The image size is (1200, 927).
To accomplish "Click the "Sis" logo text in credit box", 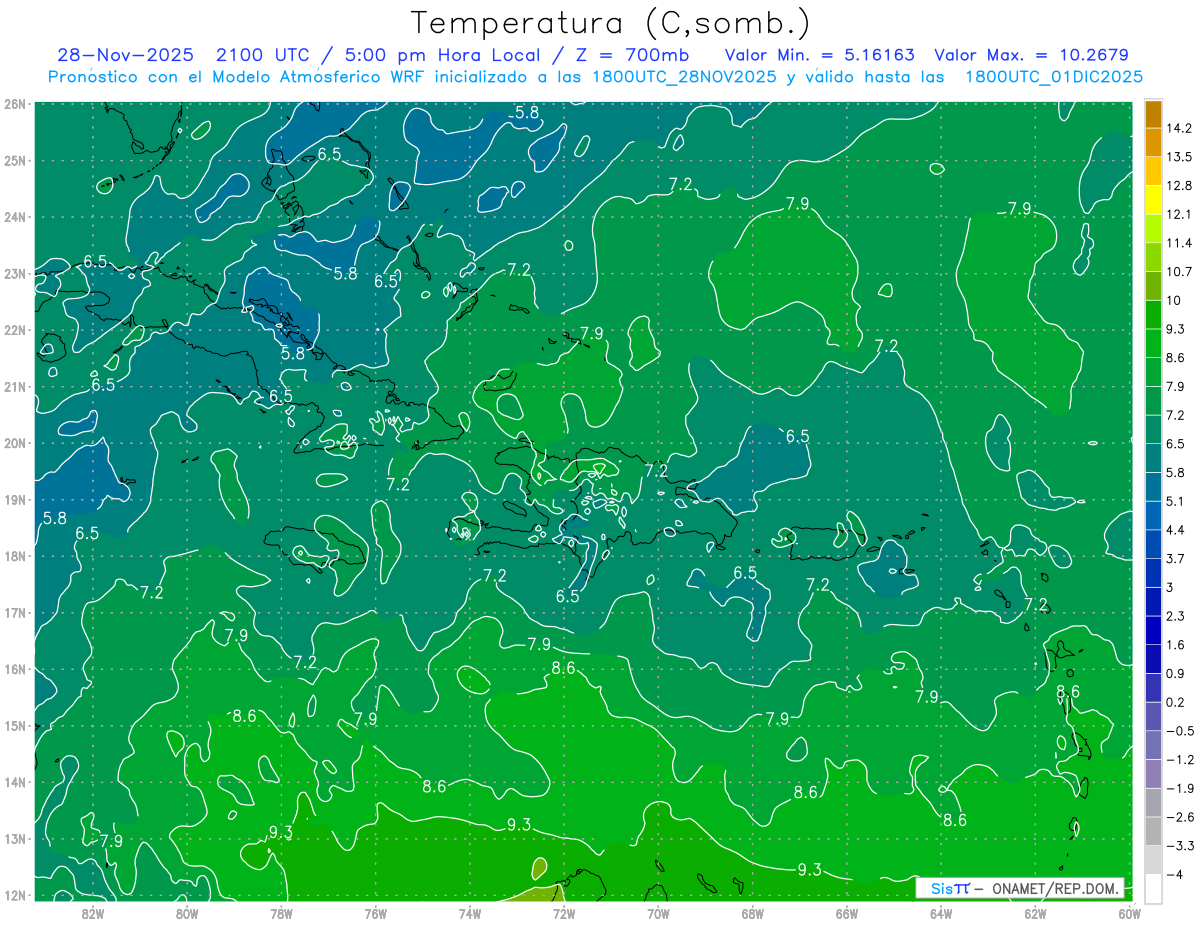I will tap(942, 888).
